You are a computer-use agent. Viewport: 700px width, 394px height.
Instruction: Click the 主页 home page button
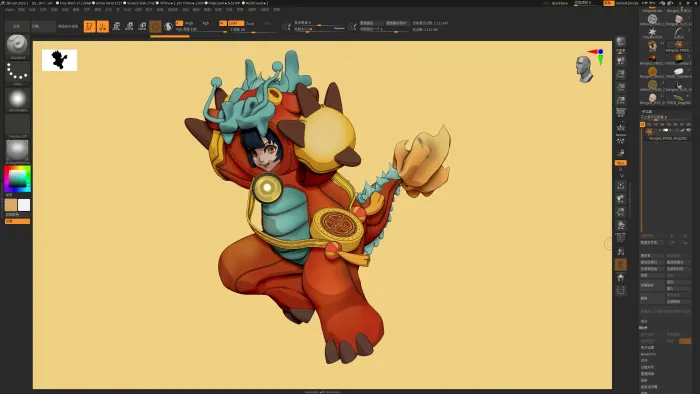point(17,26)
